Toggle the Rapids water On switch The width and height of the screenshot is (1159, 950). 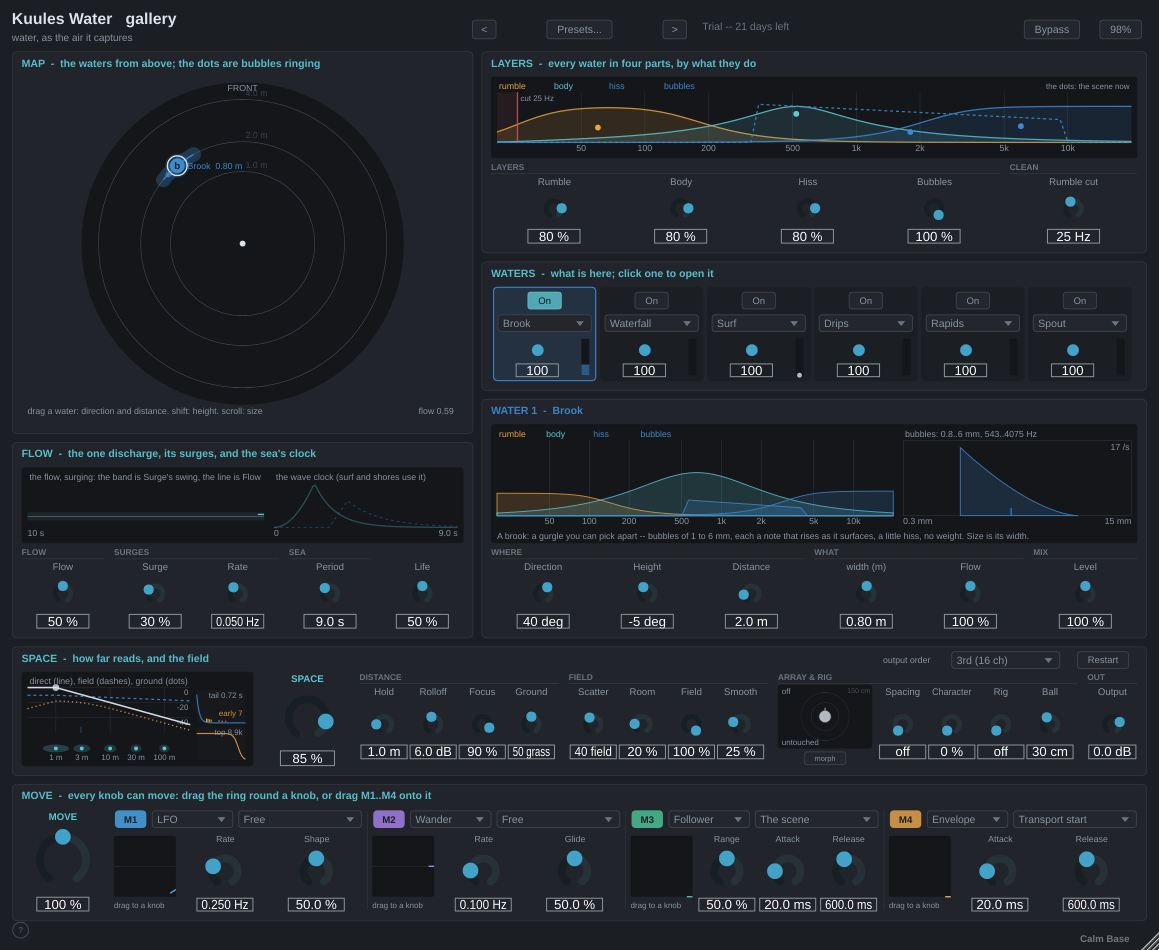tap(973, 300)
